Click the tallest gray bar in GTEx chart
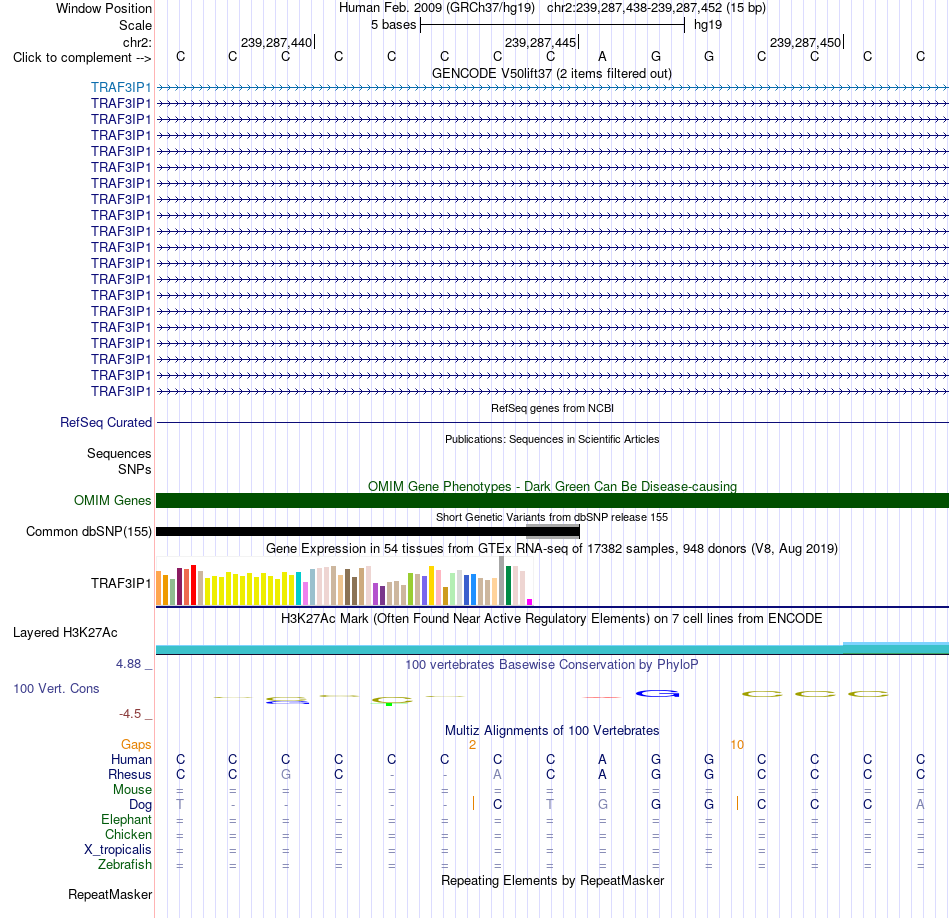This screenshot has width=950, height=918. [x=502, y=580]
